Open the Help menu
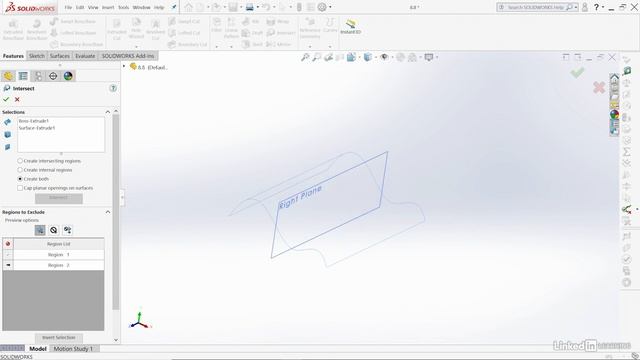The image size is (640, 360). coord(159,7)
